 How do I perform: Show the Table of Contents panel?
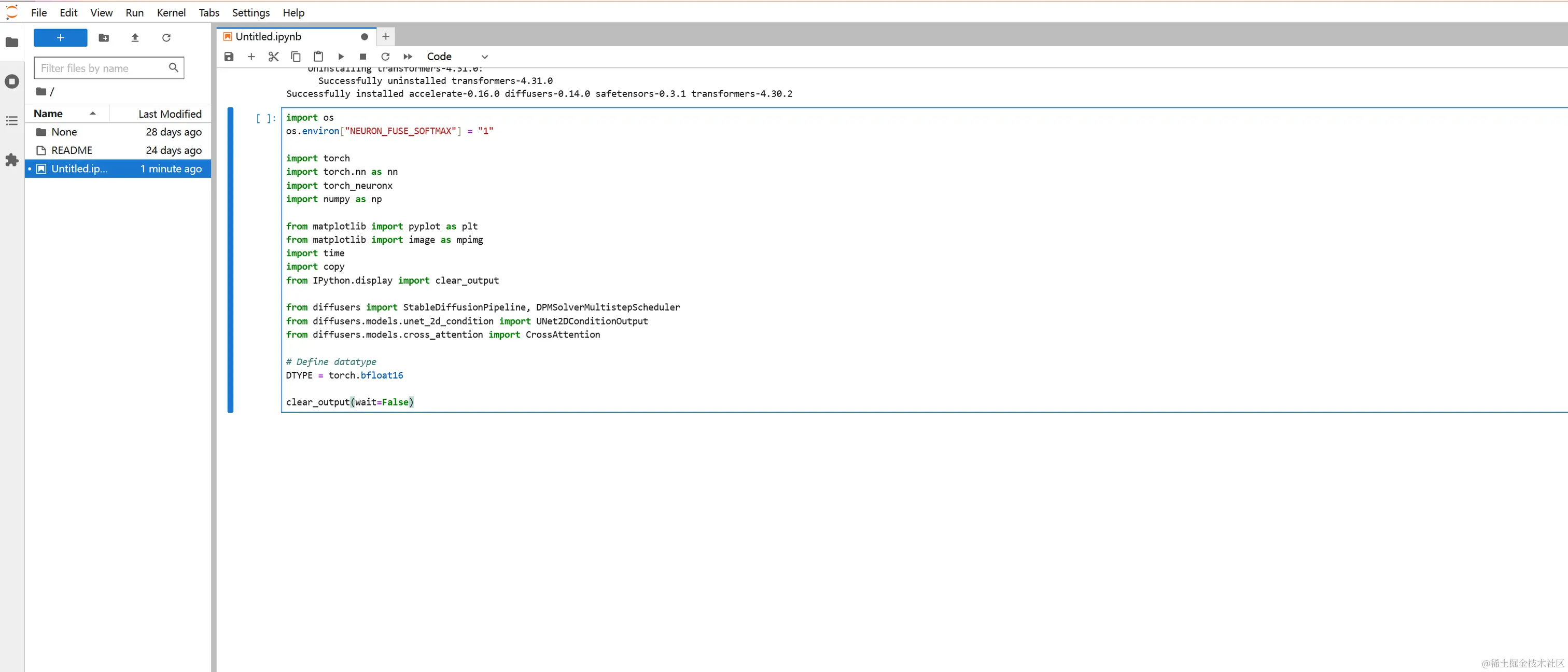pyautogui.click(x=11, y=120)
